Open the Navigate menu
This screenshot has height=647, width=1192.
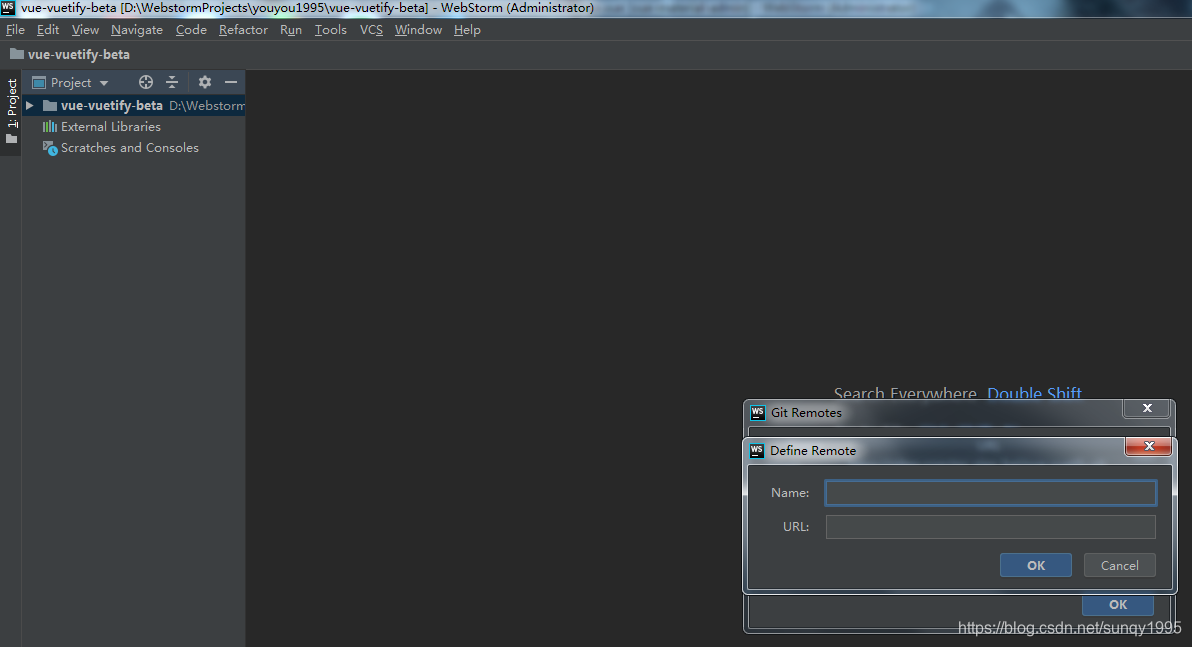tap(137, 30)
